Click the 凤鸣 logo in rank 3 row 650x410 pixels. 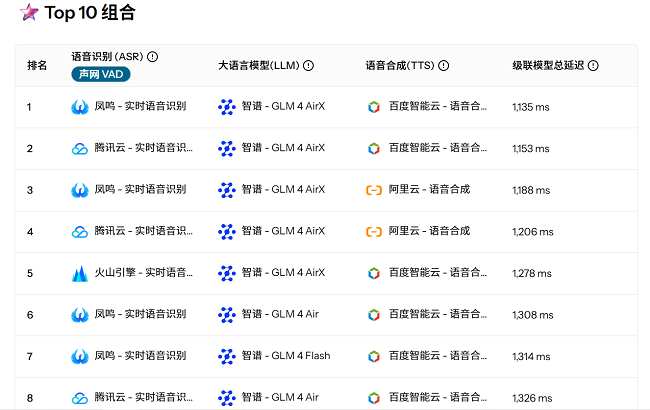(x=80, y=190)
